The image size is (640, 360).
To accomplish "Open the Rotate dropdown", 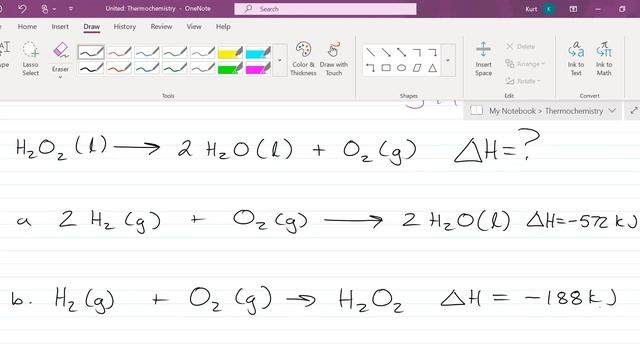I will coord(523,81).
